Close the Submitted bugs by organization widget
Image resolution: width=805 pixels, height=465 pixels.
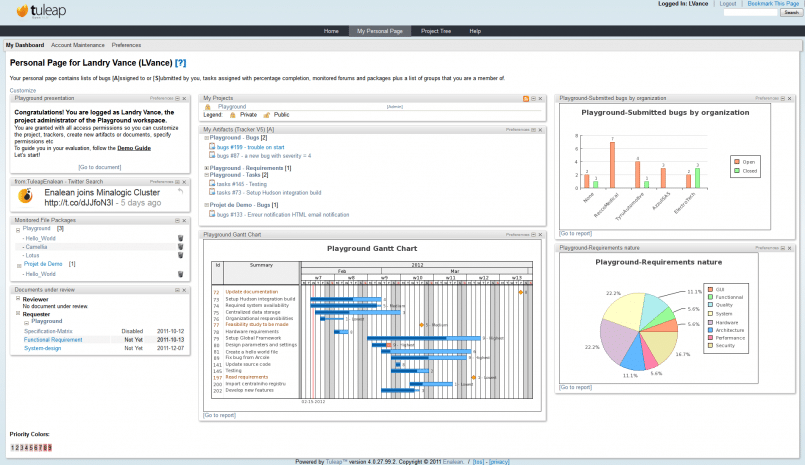pos(790,99)
